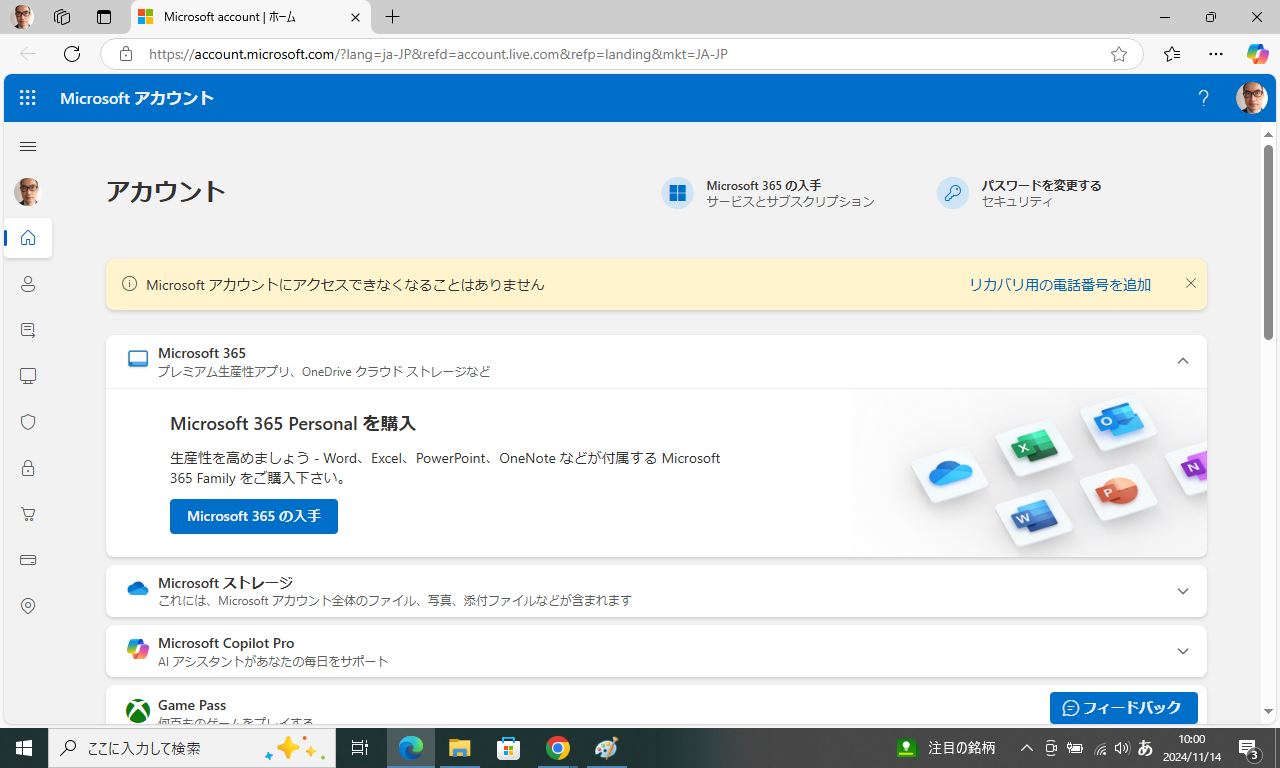This screenshot has height=768, width=1280.
Task: Open Security using the shield icon
Action: pos(27,422)
